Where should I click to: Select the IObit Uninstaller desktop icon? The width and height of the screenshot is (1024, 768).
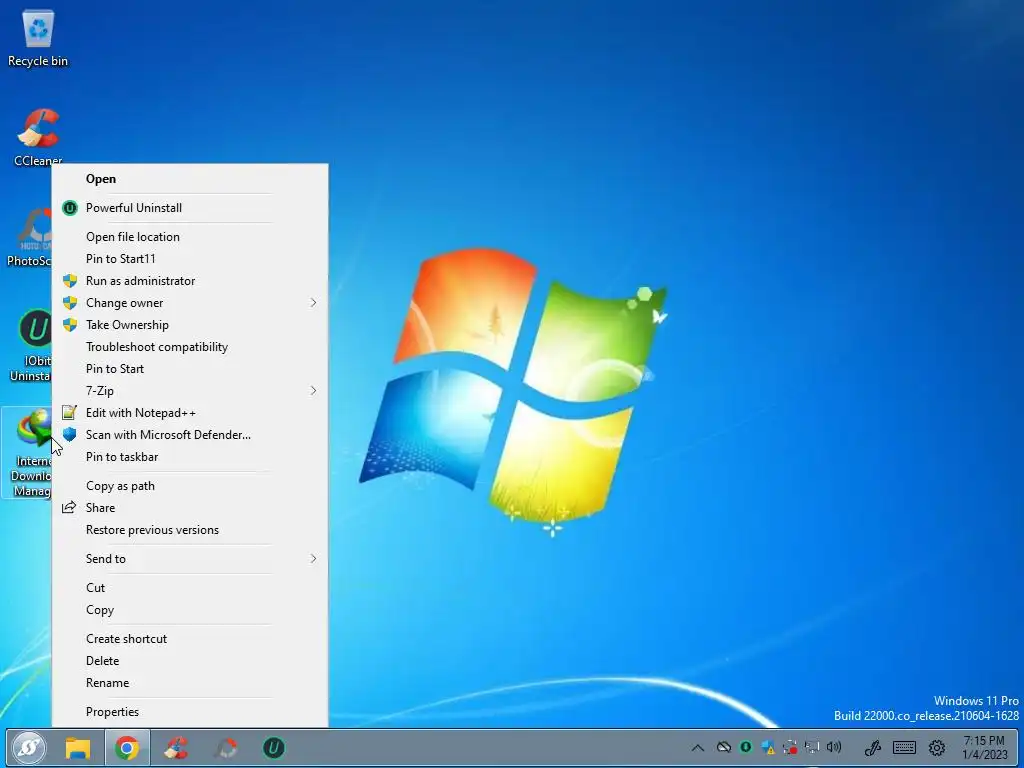[30, 345]
